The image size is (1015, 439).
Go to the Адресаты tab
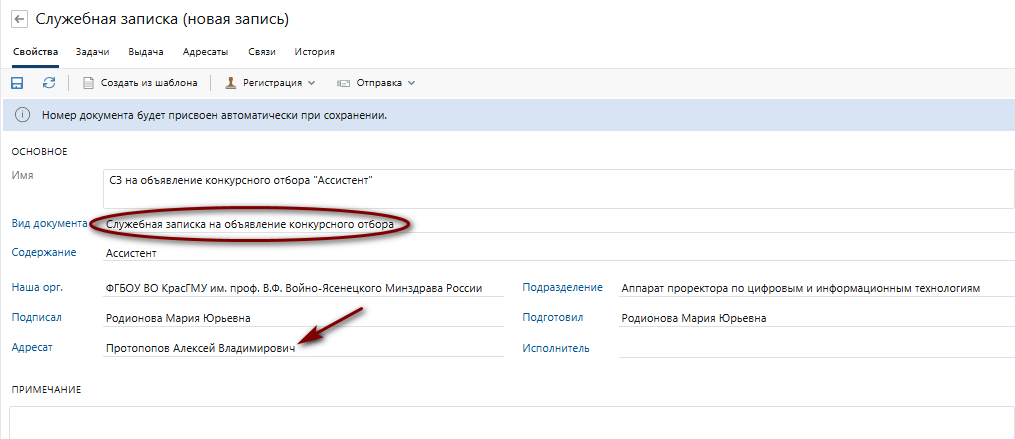coord(205,51)
